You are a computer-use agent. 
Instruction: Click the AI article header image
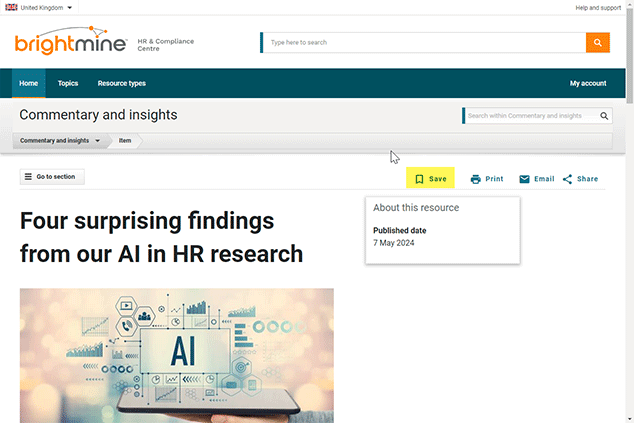click(x=176, y=354)
